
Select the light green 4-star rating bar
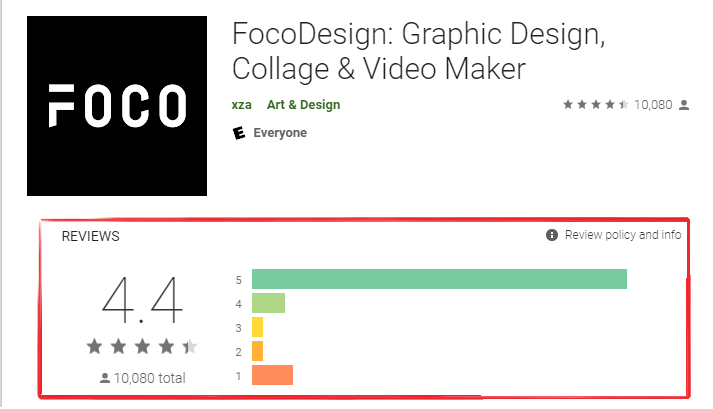click(x=268, y=303)
